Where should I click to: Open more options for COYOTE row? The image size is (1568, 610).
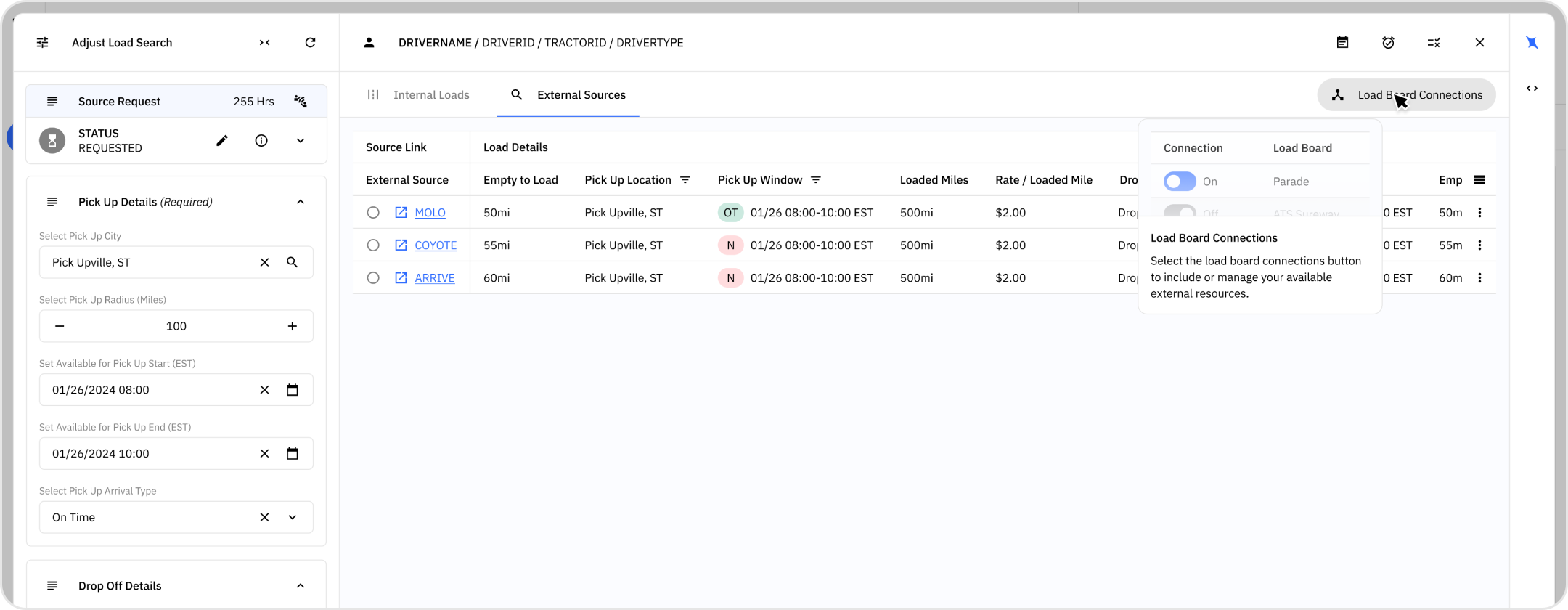(1479, 245)
